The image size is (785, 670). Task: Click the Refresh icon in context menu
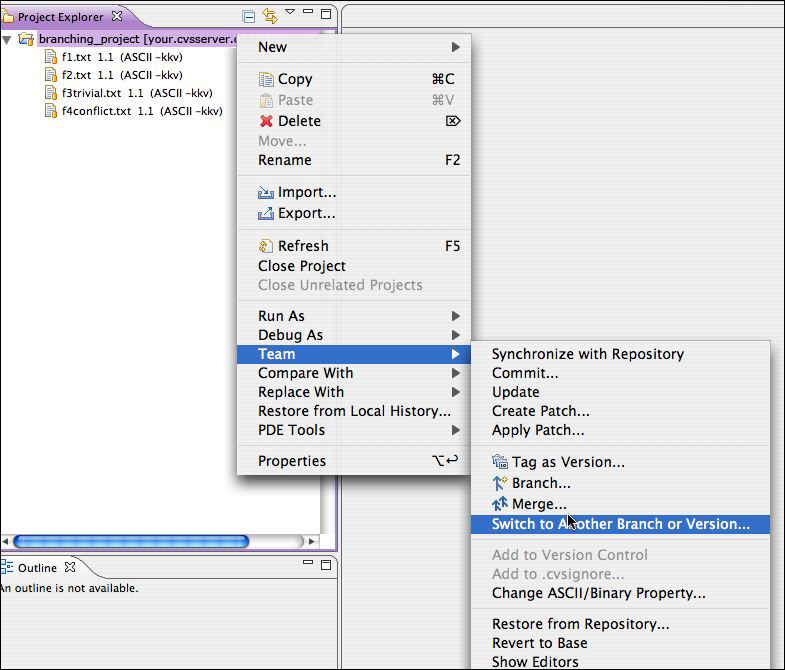(266, 246)
